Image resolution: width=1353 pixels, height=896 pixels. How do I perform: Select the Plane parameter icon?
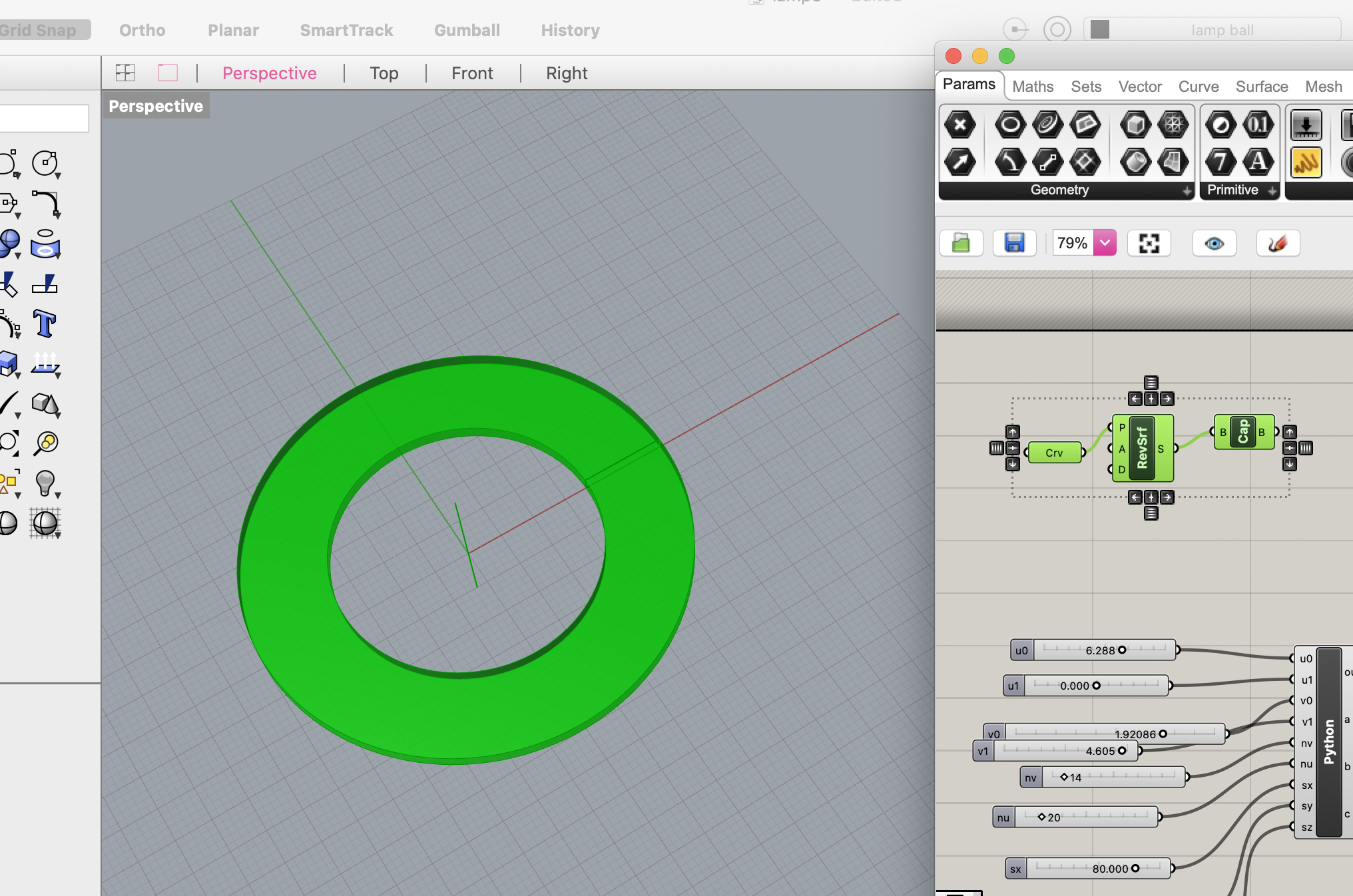(x=1085, y=124)
